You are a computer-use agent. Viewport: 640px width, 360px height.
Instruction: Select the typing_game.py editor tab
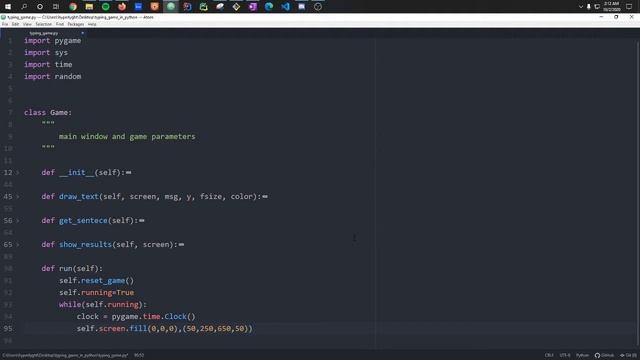44,33
